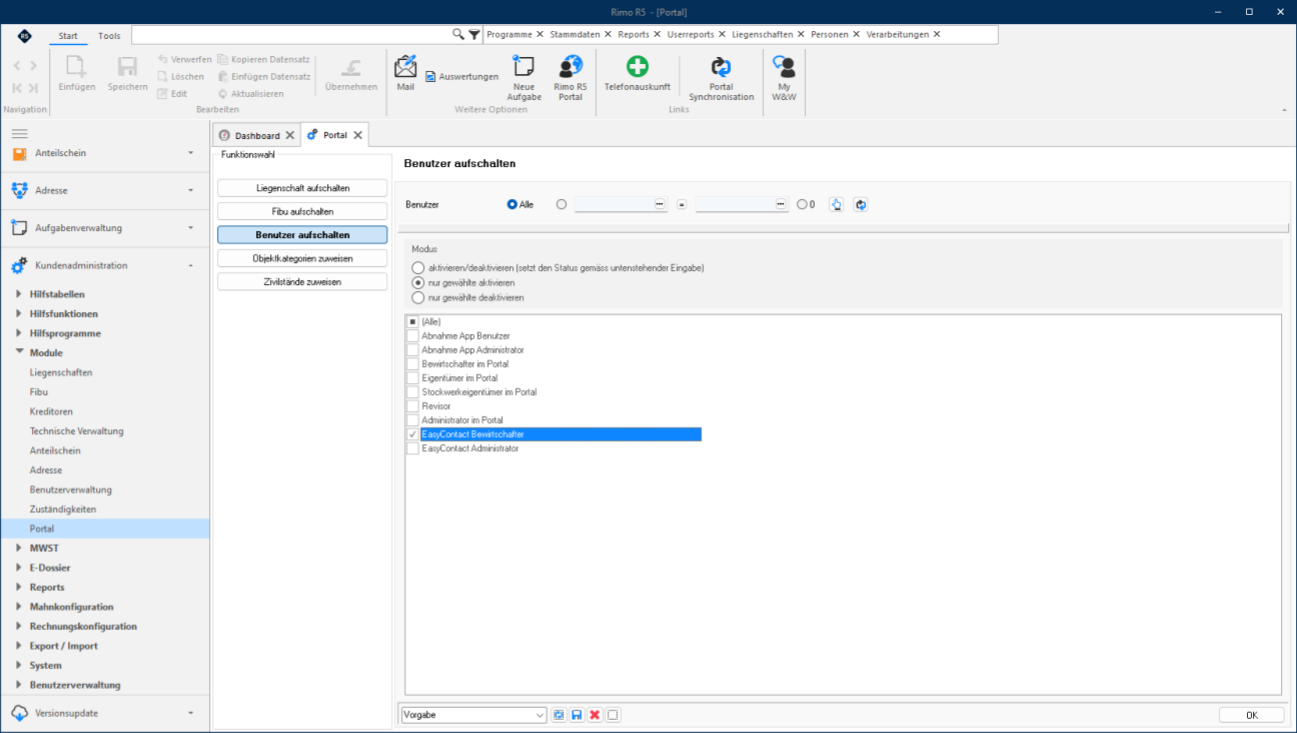1297x733 pixels.
Task: Expand the Versionsupdate sidebar section
Action: point(105,713)
